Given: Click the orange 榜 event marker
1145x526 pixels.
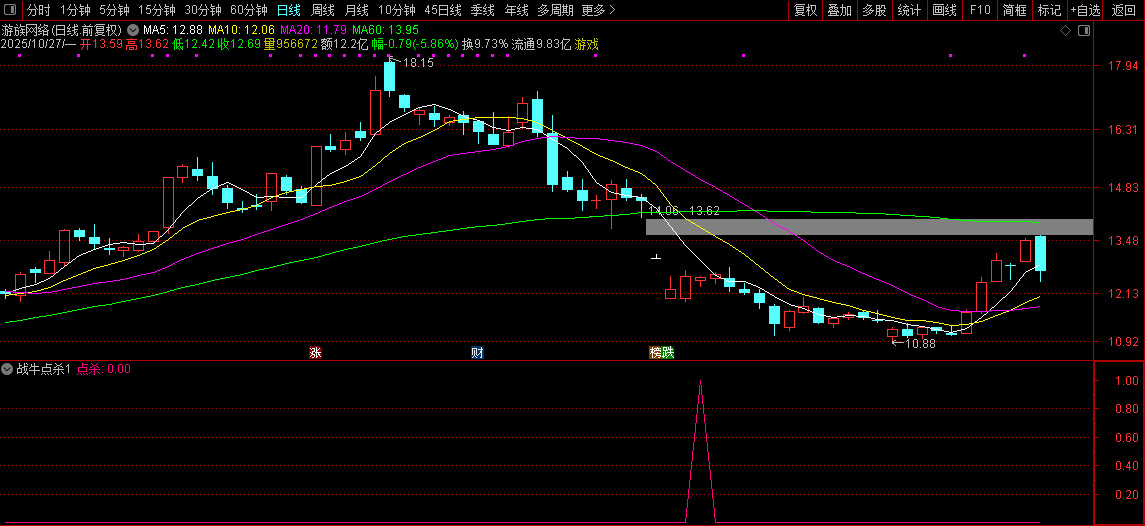Looking at the screenshot, I should 656,352.
